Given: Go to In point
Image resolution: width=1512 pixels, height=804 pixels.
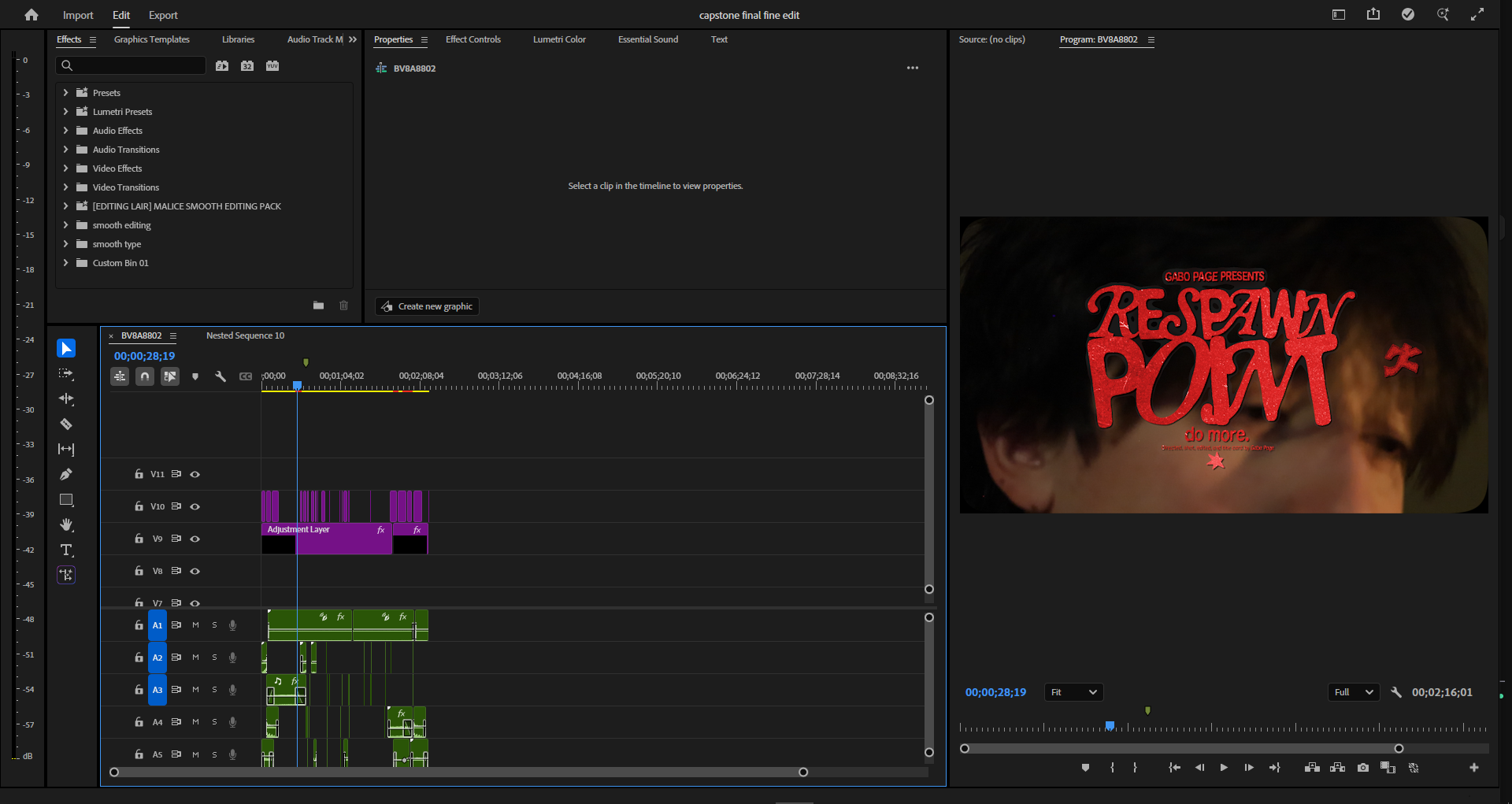Looking at the screenshot, I should point(1174,768).
